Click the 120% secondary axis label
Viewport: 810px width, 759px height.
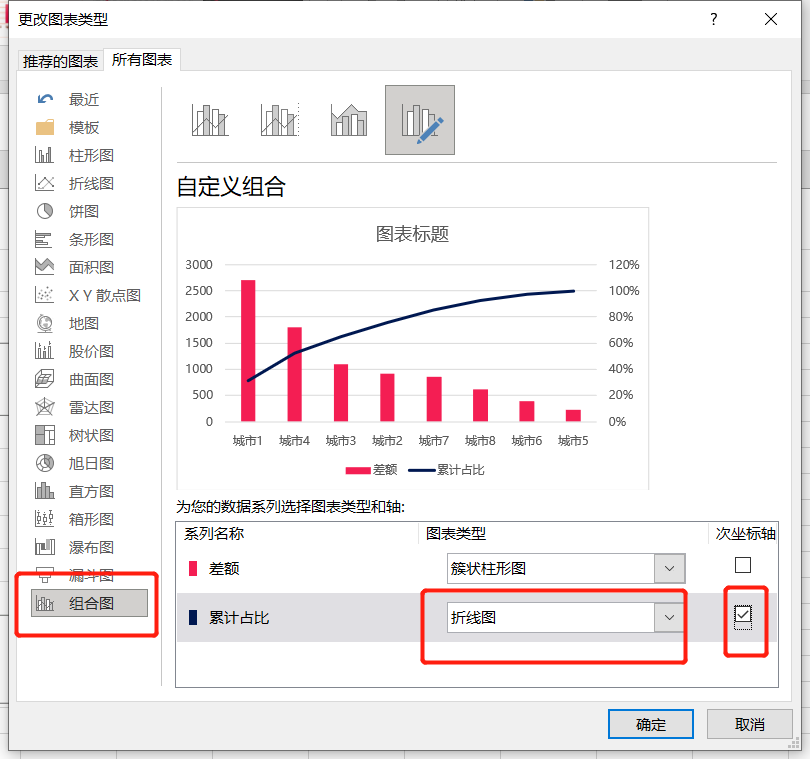(624, 265)
